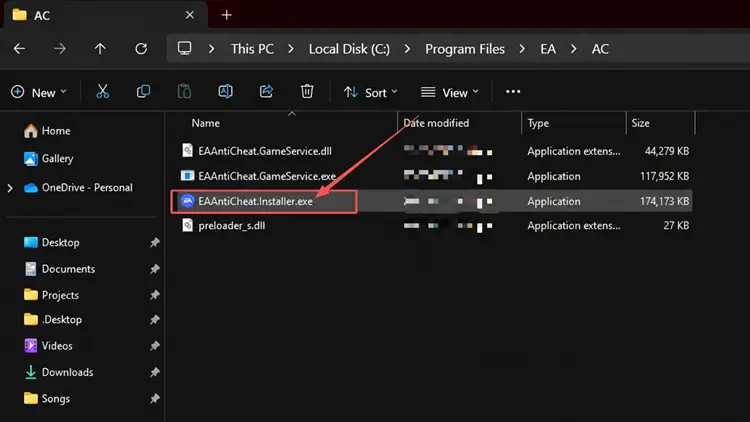Screen dimensions: 750x422
Task: Cut the selected file with scissors icon
Action: [x=102, y=91]
